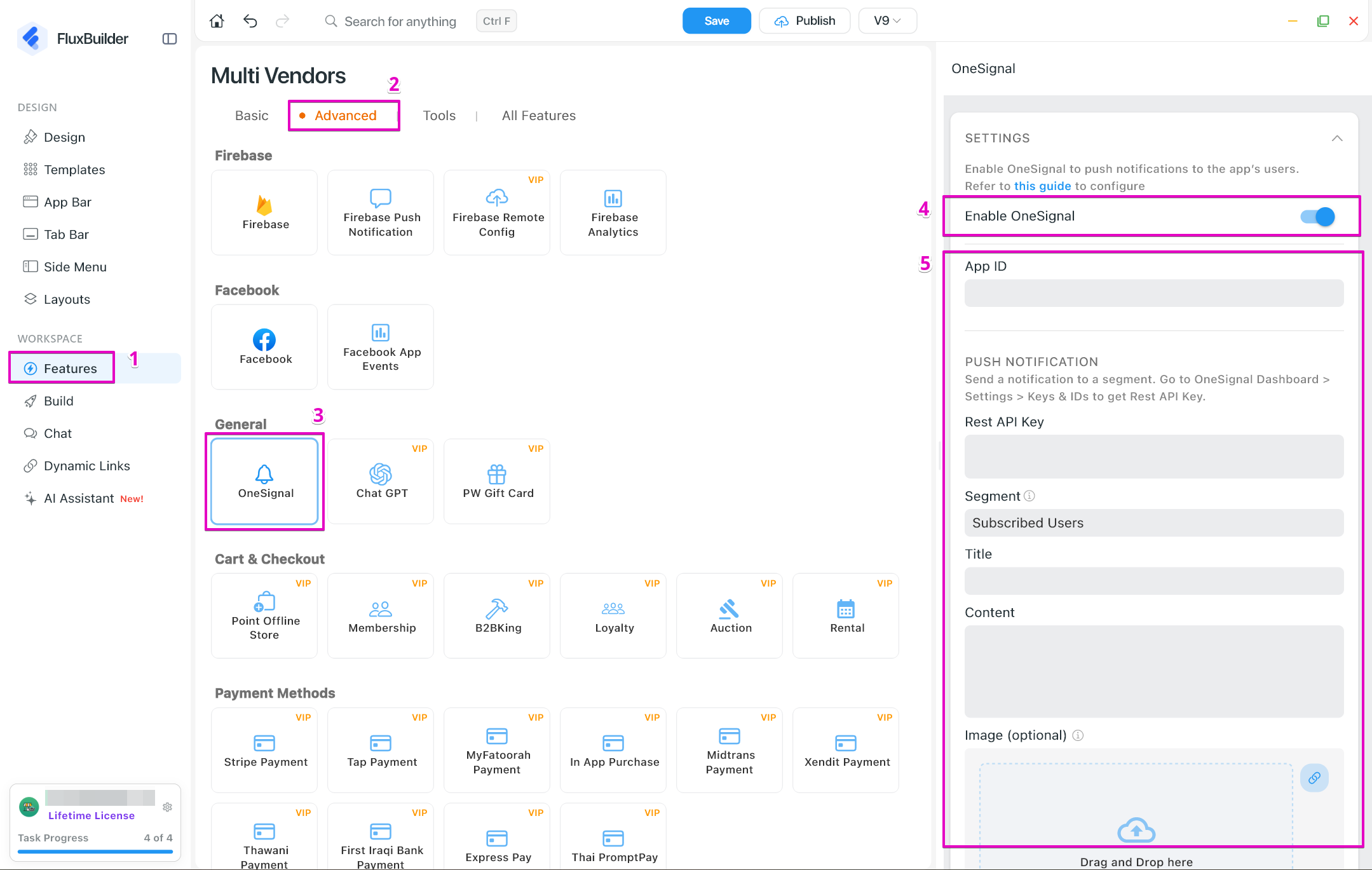Toggle the Enable OneSignal switch
1372x870 pixels.
point(1317,217)
